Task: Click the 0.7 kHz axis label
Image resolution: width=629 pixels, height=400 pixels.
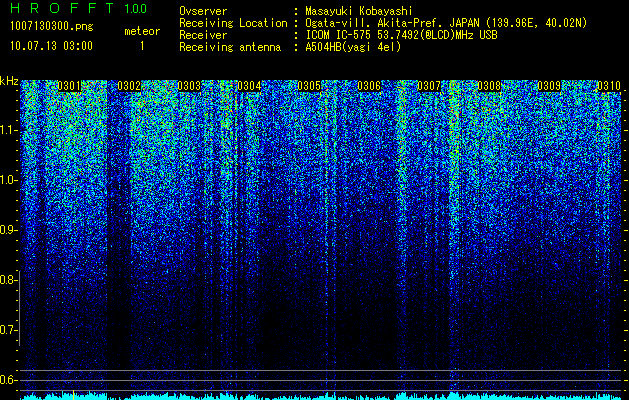Action: tap(8, 330)
